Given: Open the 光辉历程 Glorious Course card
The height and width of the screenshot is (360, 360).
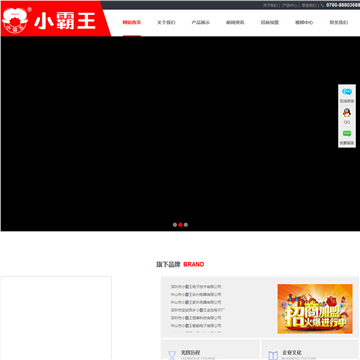Looking at the screenshot, I should tap(210, 350).
